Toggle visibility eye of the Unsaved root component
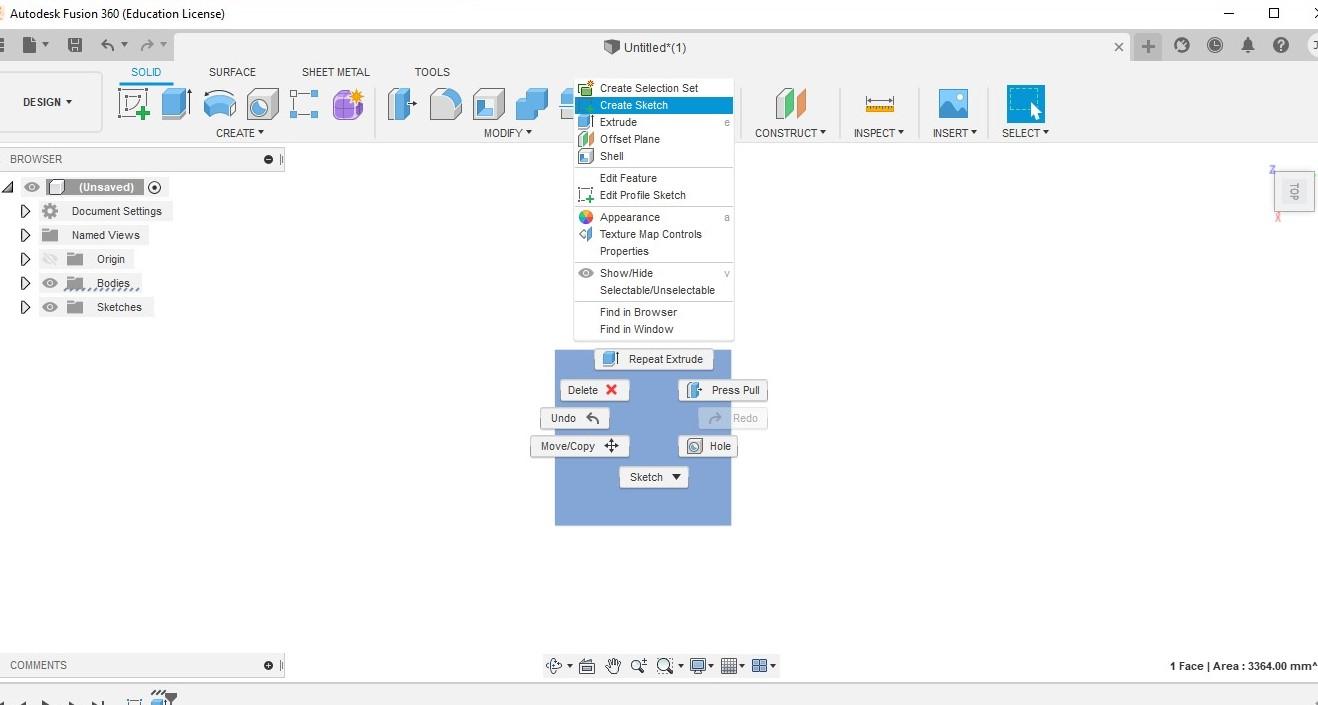 tap(32, 187)
